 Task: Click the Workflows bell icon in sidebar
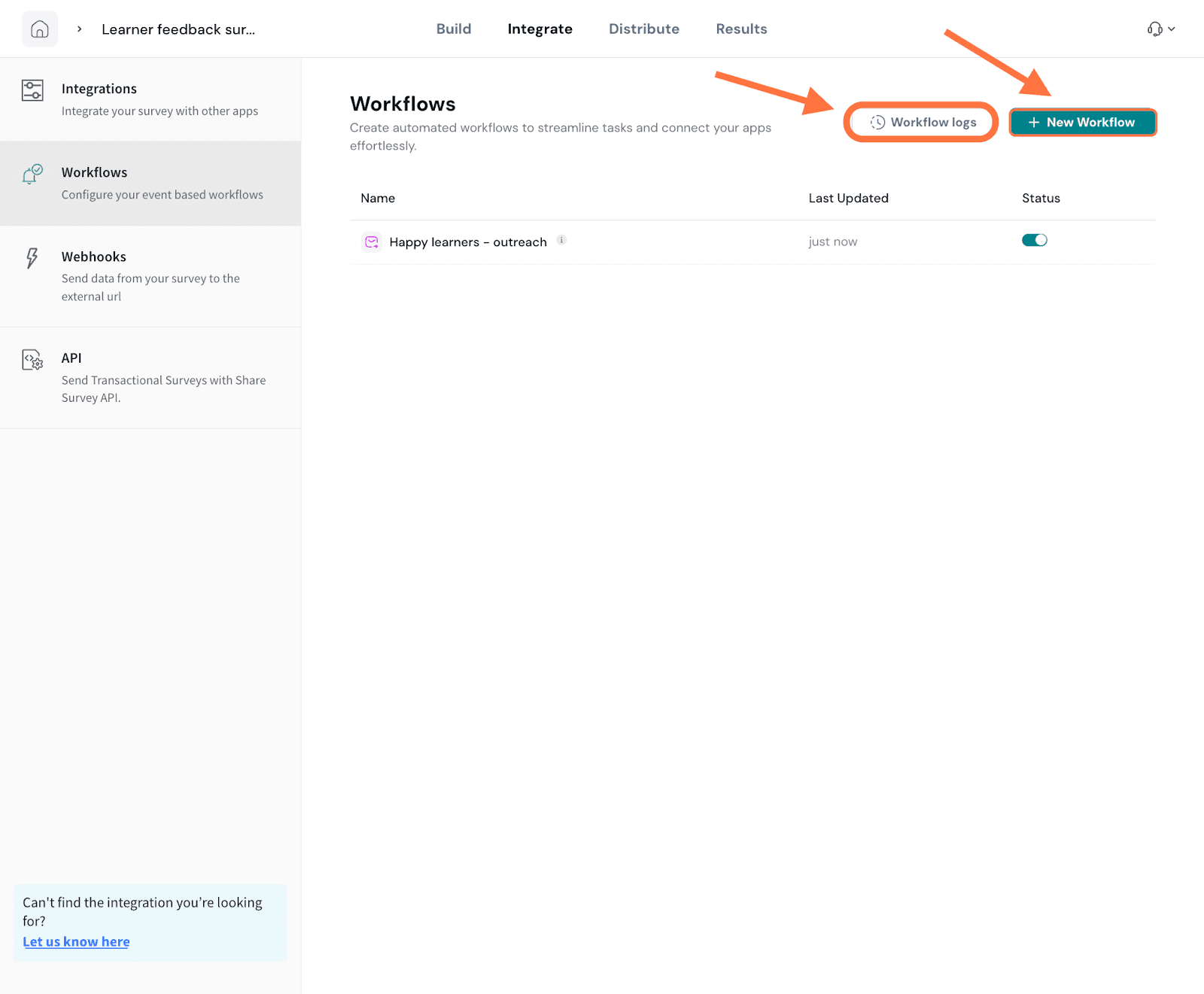pos(32,175)
